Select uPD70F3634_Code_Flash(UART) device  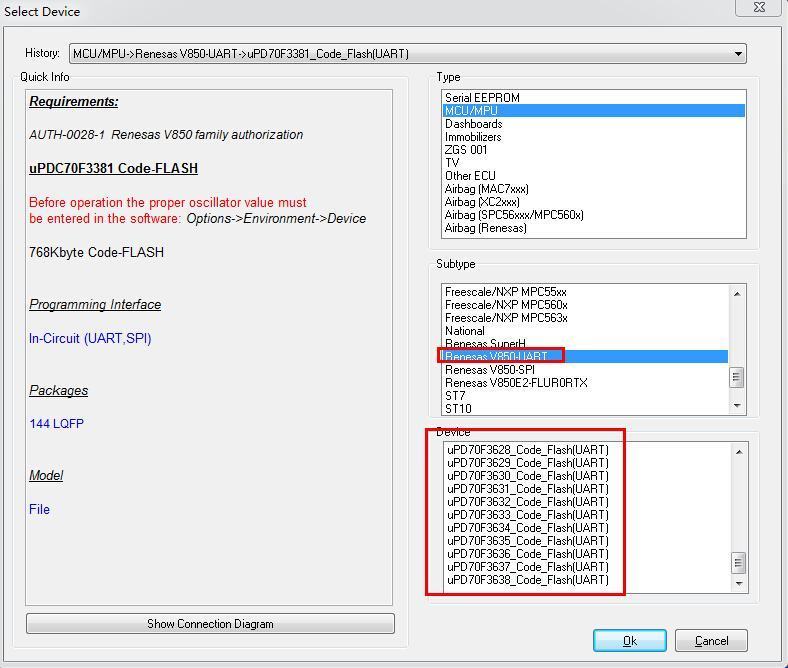pyautogui.click(x=587, y=528)
